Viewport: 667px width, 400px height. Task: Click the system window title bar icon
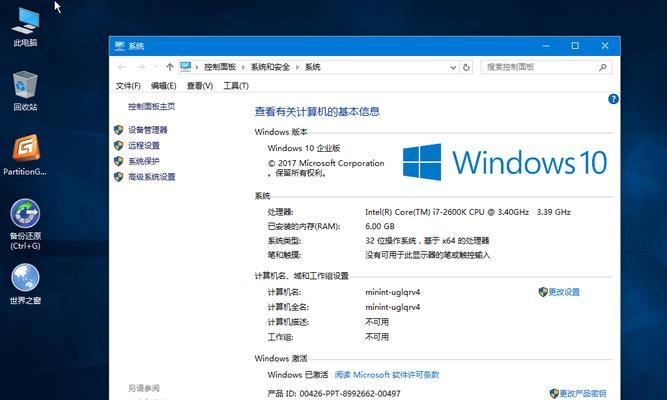120,46
